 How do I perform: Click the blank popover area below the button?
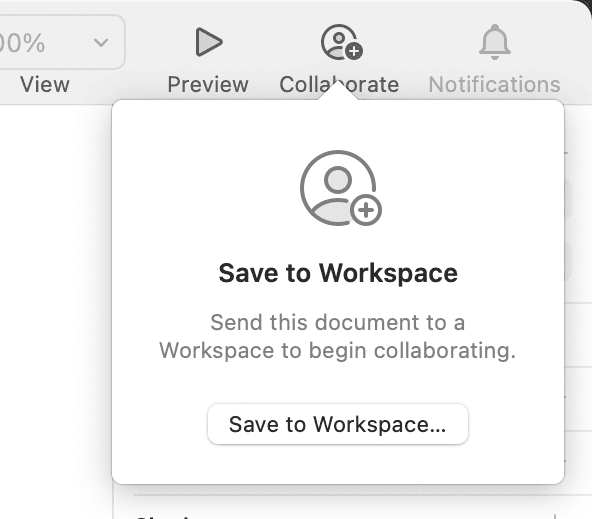point(338,464)
